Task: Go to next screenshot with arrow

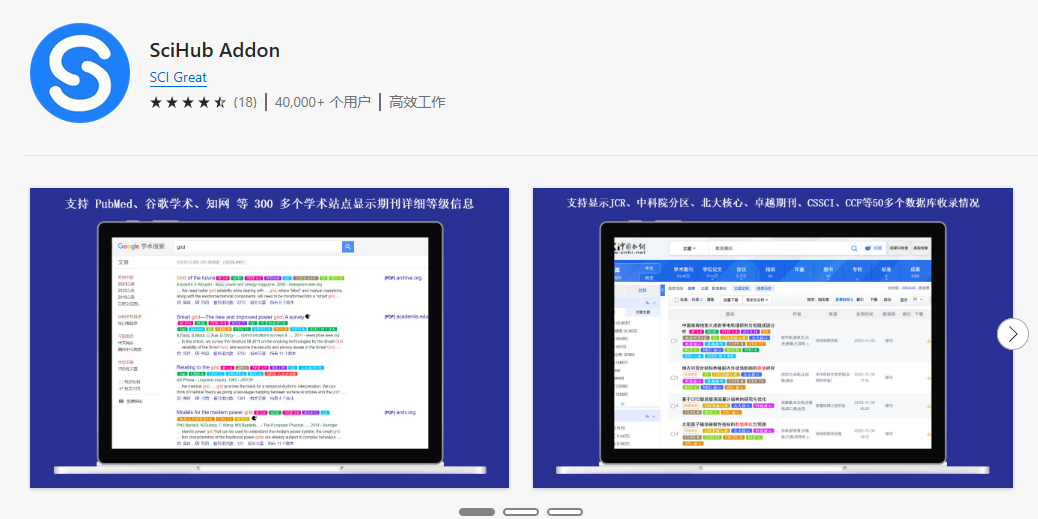Action: (1013, 334)
